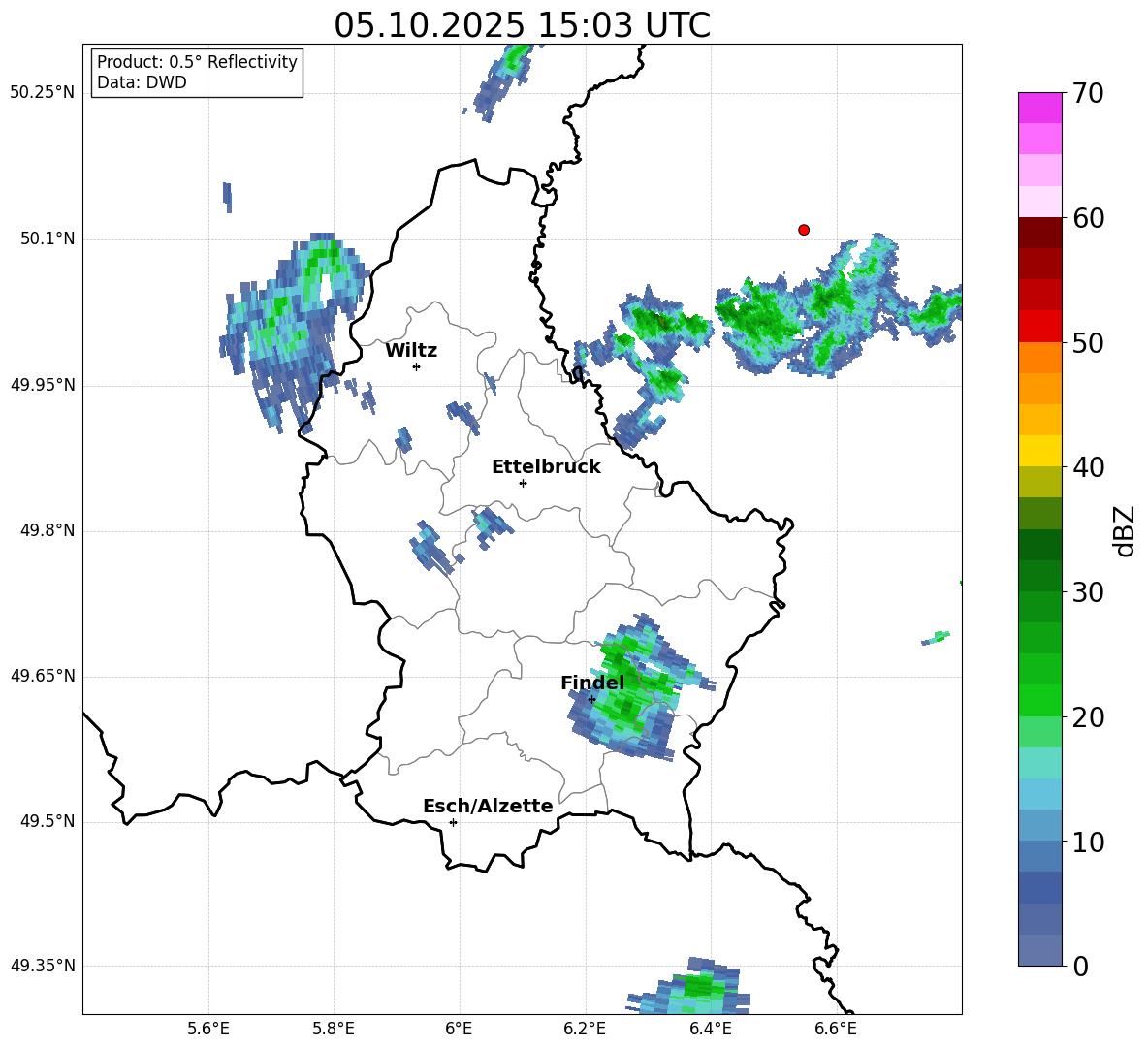Click the bright red colorbar segment near 50
This screenshot has height=1048, width=1148.
click(1039, 327)
